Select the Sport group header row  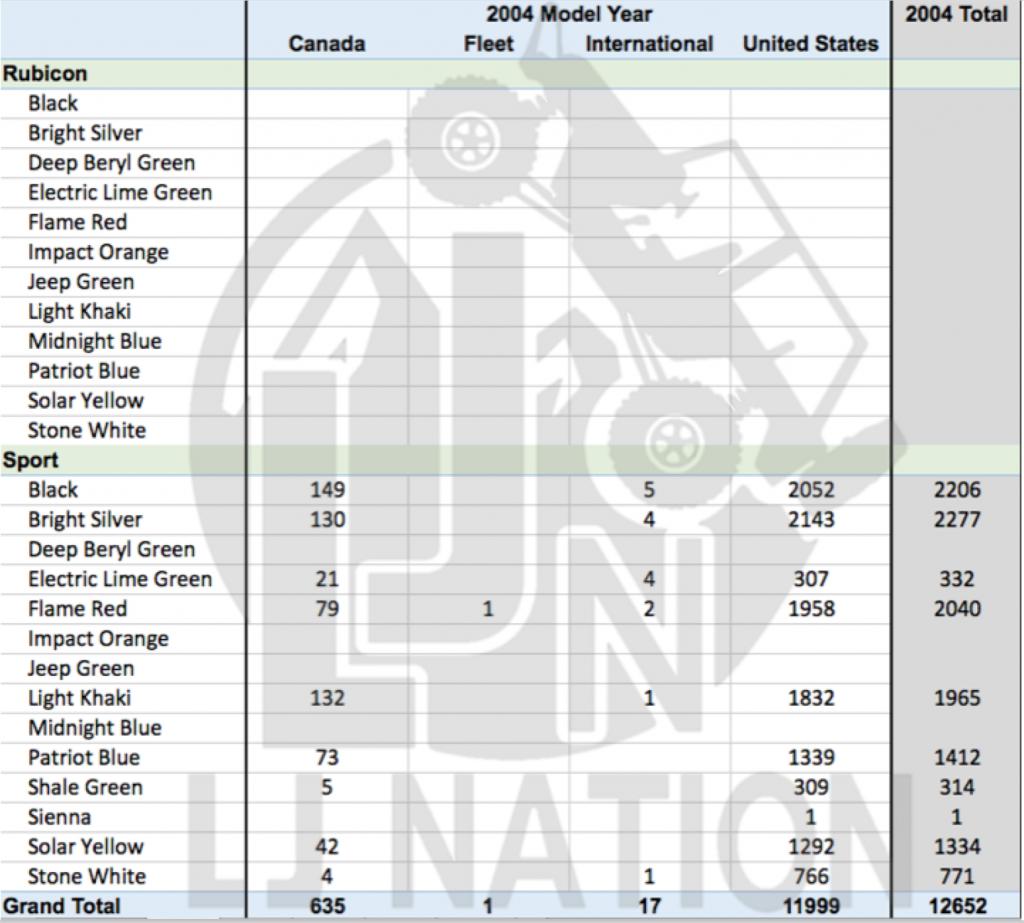click(x=31, y=461)
